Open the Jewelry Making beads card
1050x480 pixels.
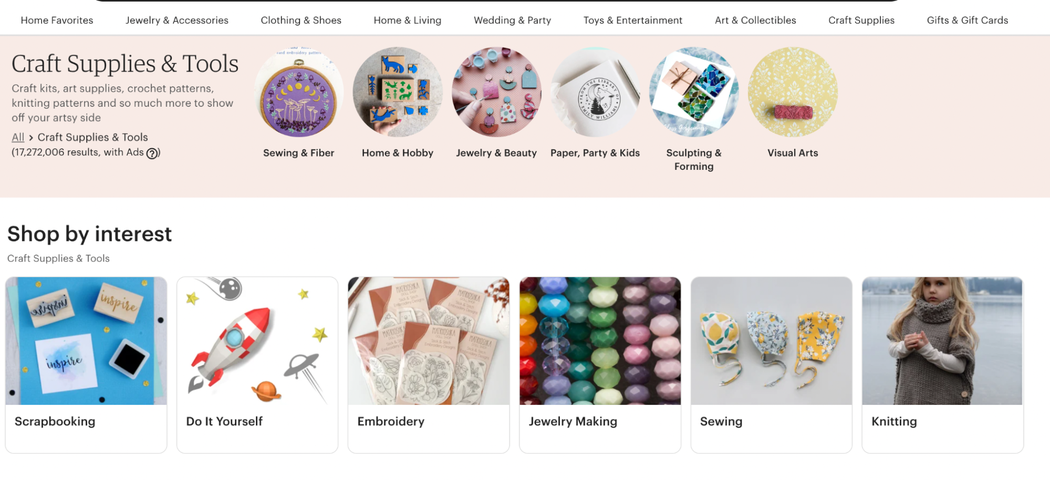click(600, 365)
